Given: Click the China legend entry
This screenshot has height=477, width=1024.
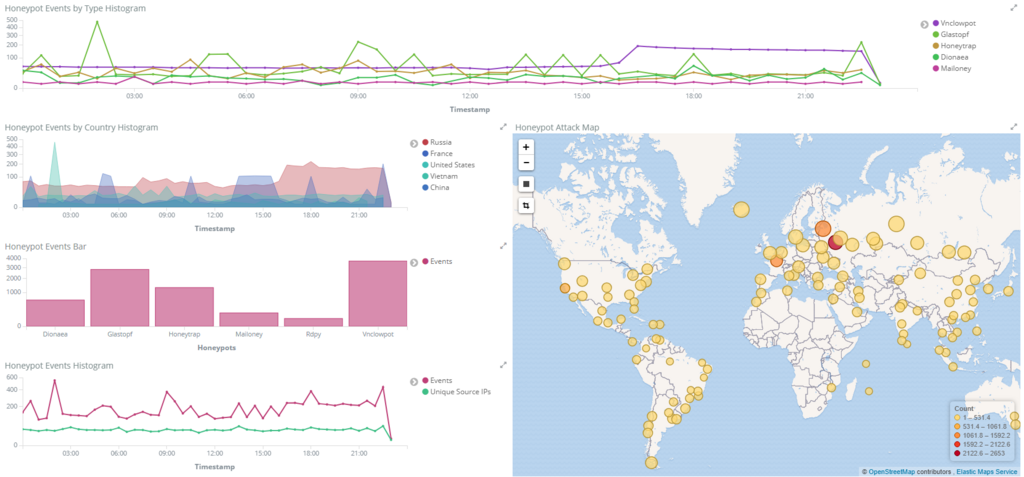Looking at the screenshot, I should coord(436,188).
